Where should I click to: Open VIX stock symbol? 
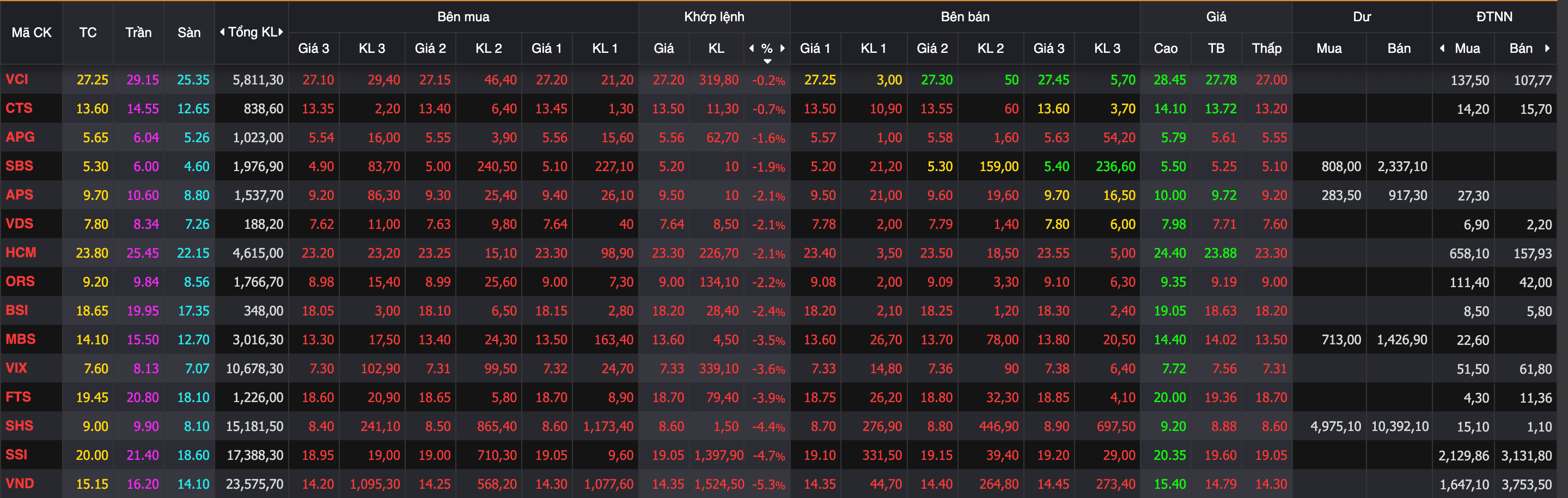coord(16,368)
